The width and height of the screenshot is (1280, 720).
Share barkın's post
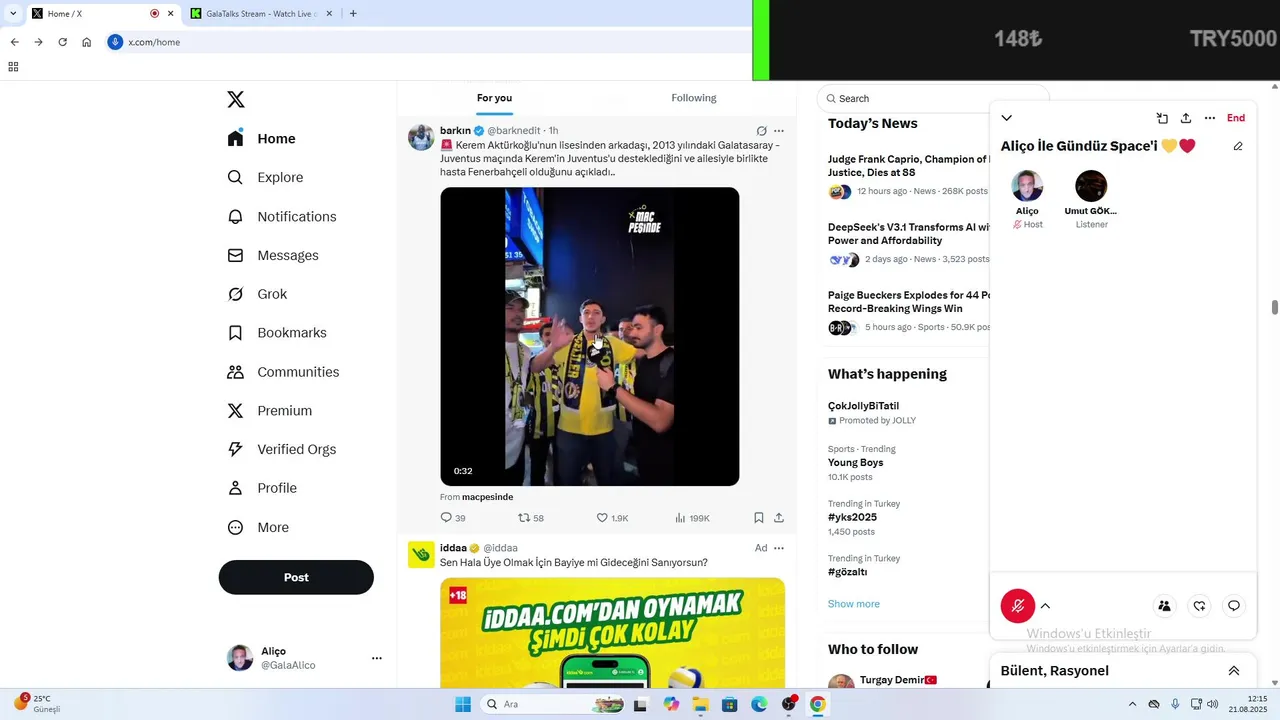click(x=779, y=518)
